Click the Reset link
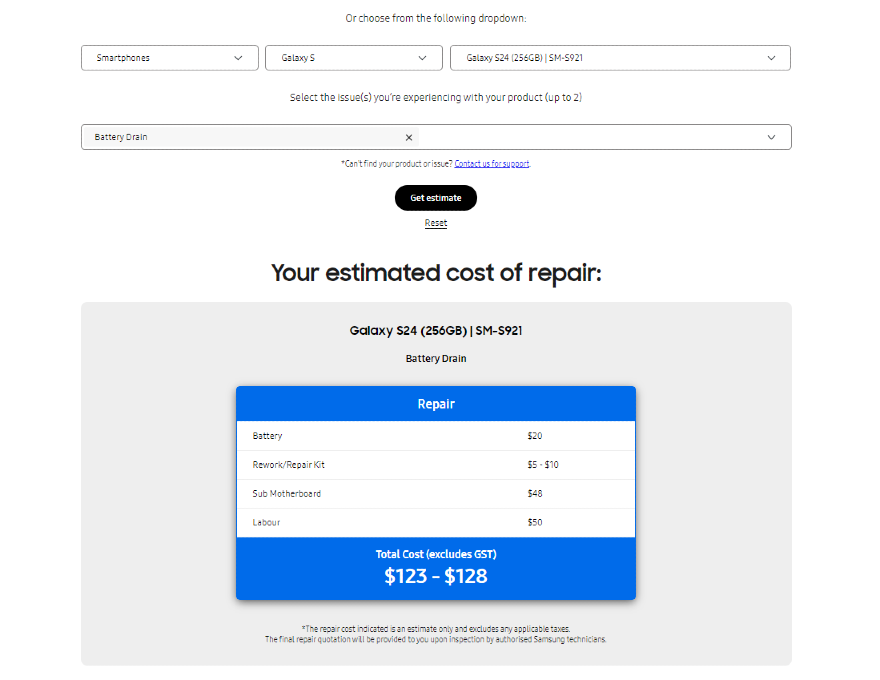Viewport: 880px width, 680px height. pyautogui.click(x=436, y=223)
